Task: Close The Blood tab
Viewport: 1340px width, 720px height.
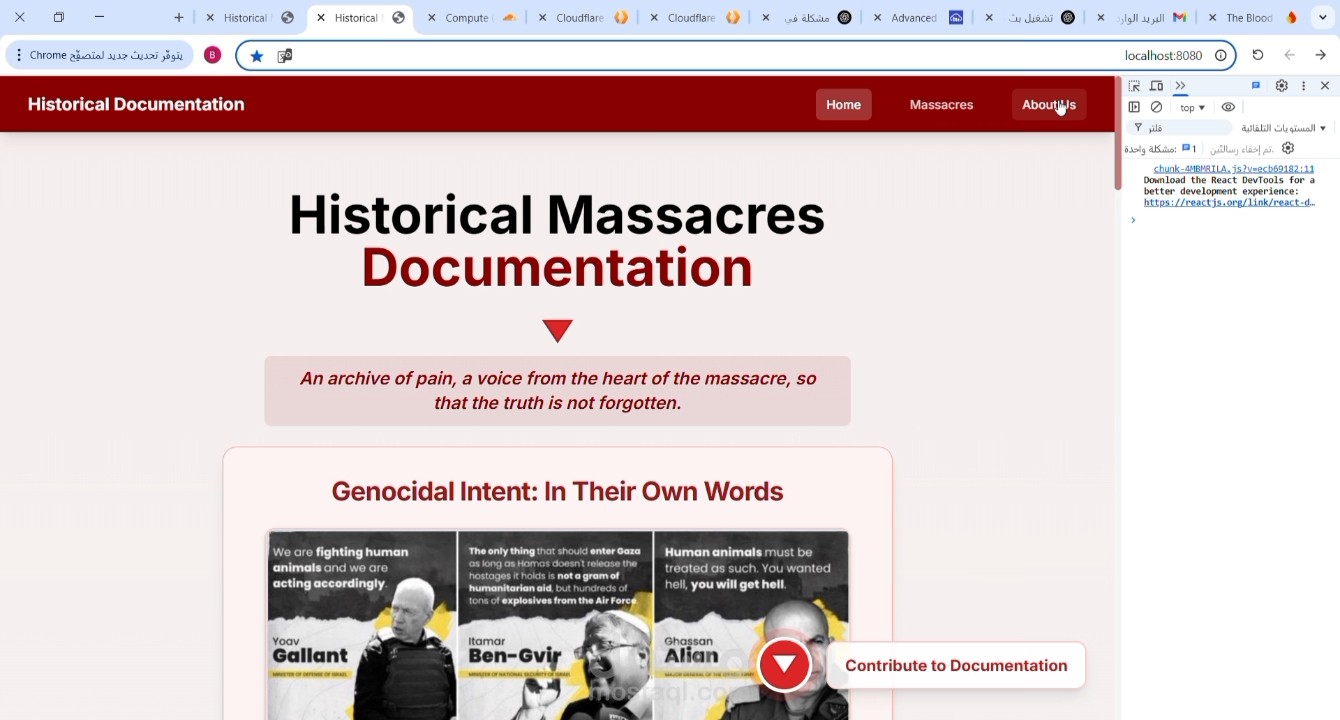Action: pyautogui.click(x=1212, y=18)
